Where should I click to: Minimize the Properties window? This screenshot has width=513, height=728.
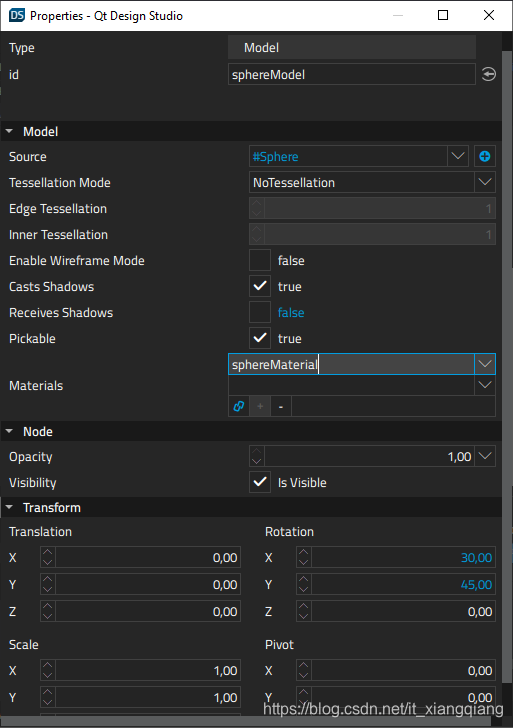398,15
